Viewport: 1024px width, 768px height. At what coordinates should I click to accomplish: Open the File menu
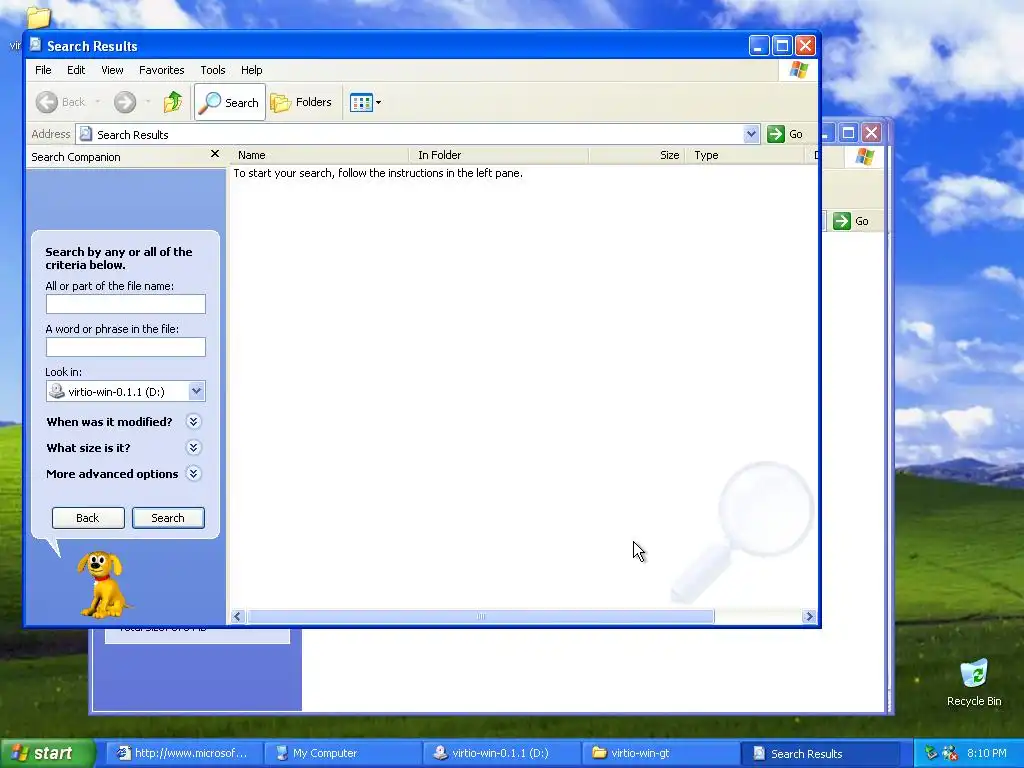(x=43, y=70)
